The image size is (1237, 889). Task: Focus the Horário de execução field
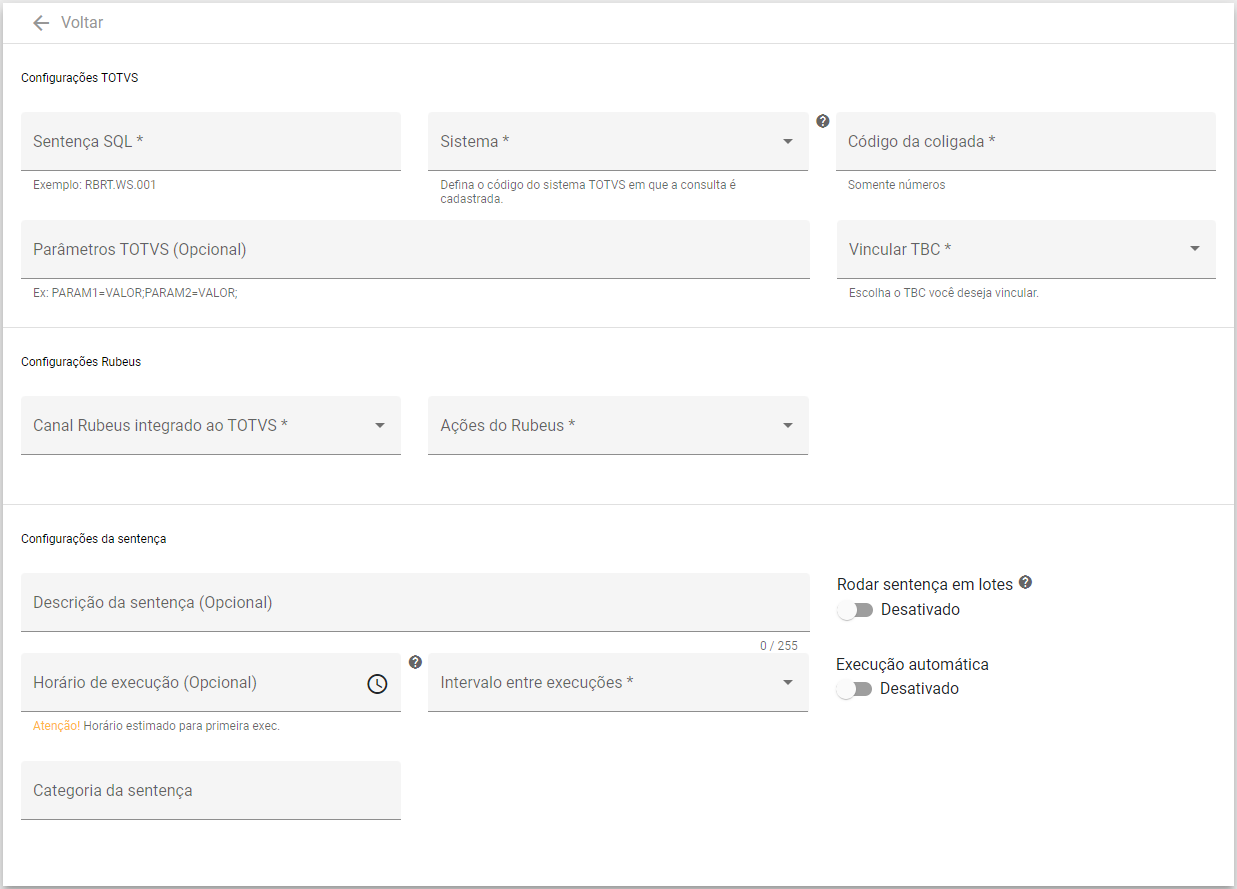pos(211,682)
